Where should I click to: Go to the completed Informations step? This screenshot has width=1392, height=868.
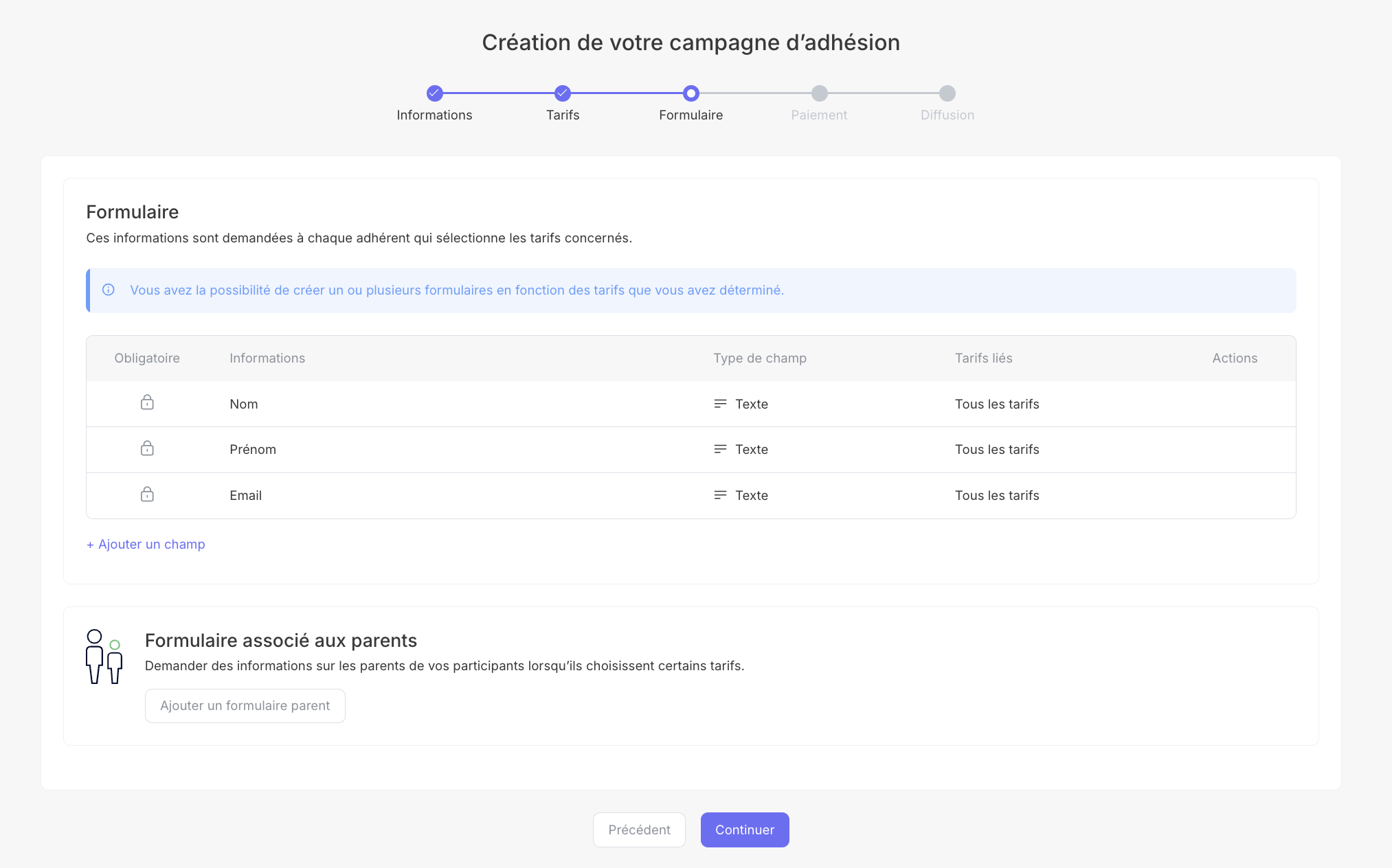[x=434, y=93]
